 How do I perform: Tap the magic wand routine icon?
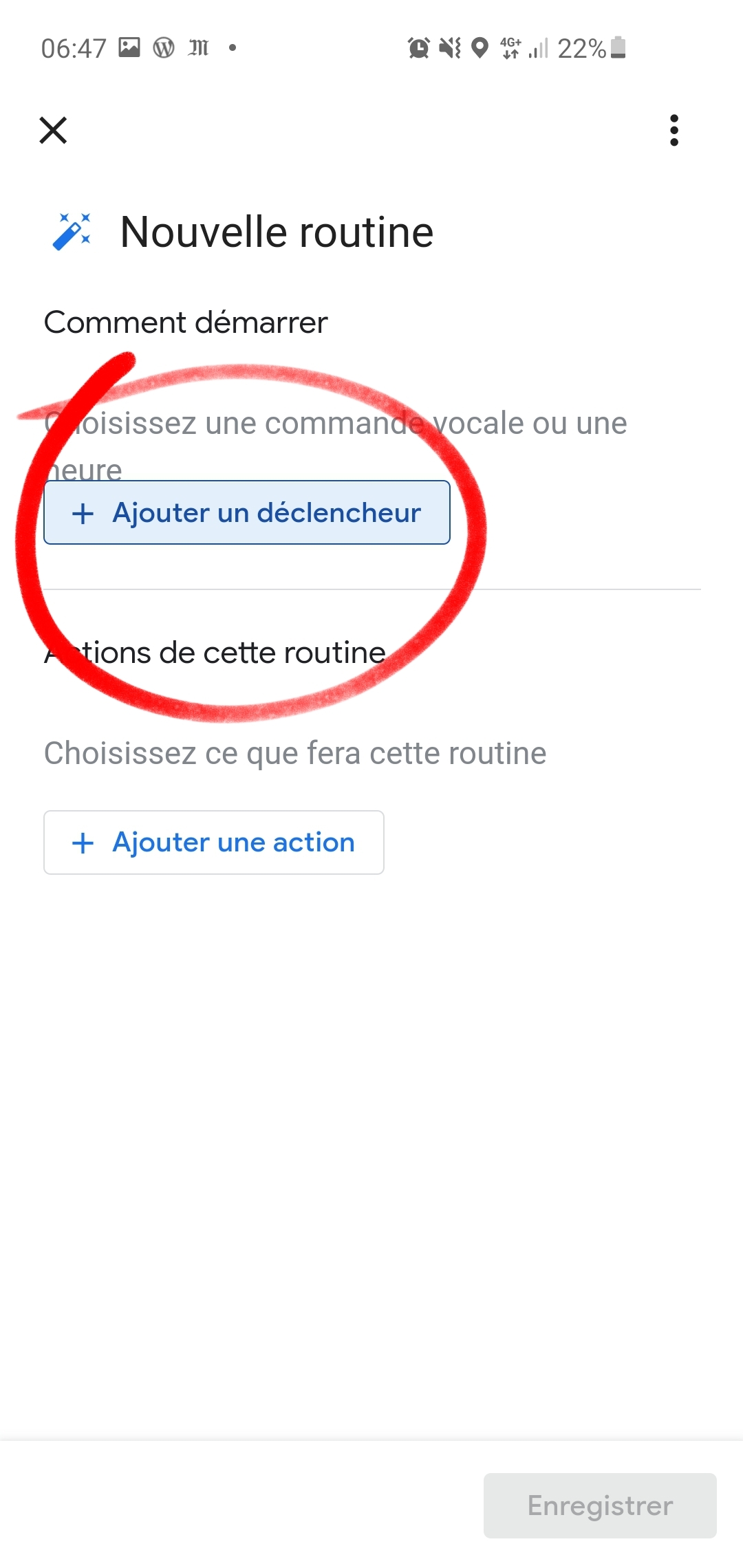72,232
